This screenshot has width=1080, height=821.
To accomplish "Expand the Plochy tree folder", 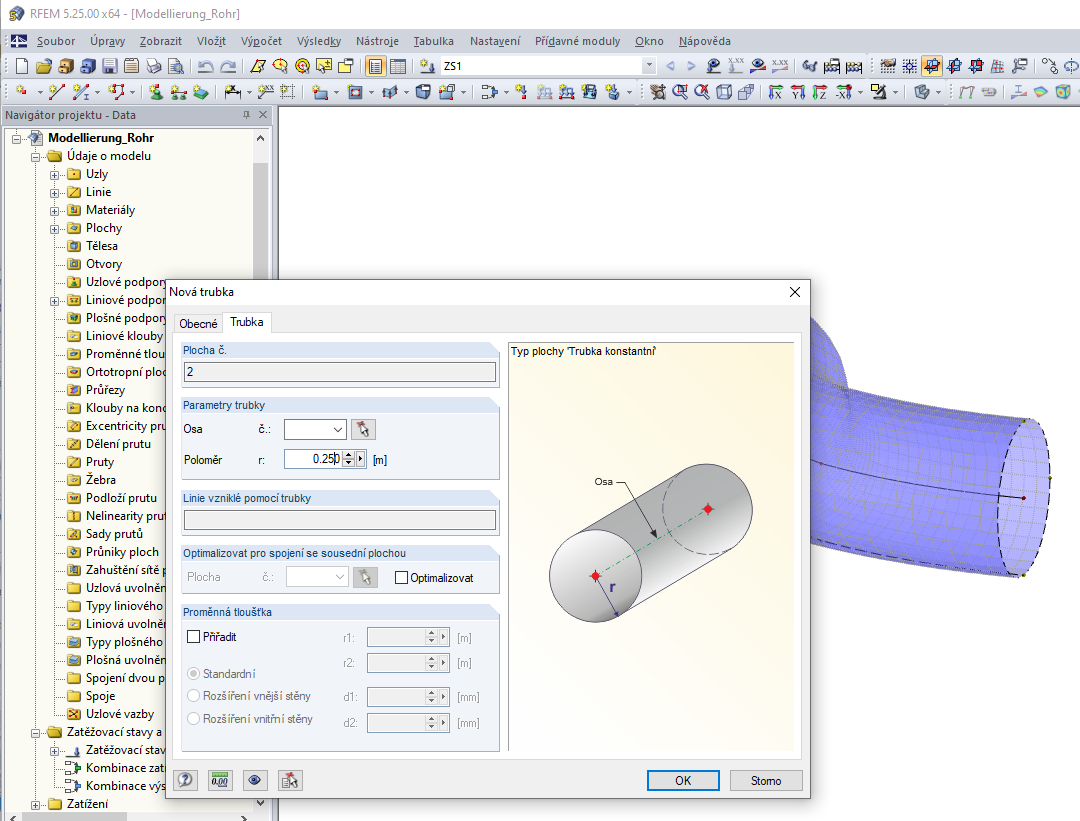I will pos(54,229).
